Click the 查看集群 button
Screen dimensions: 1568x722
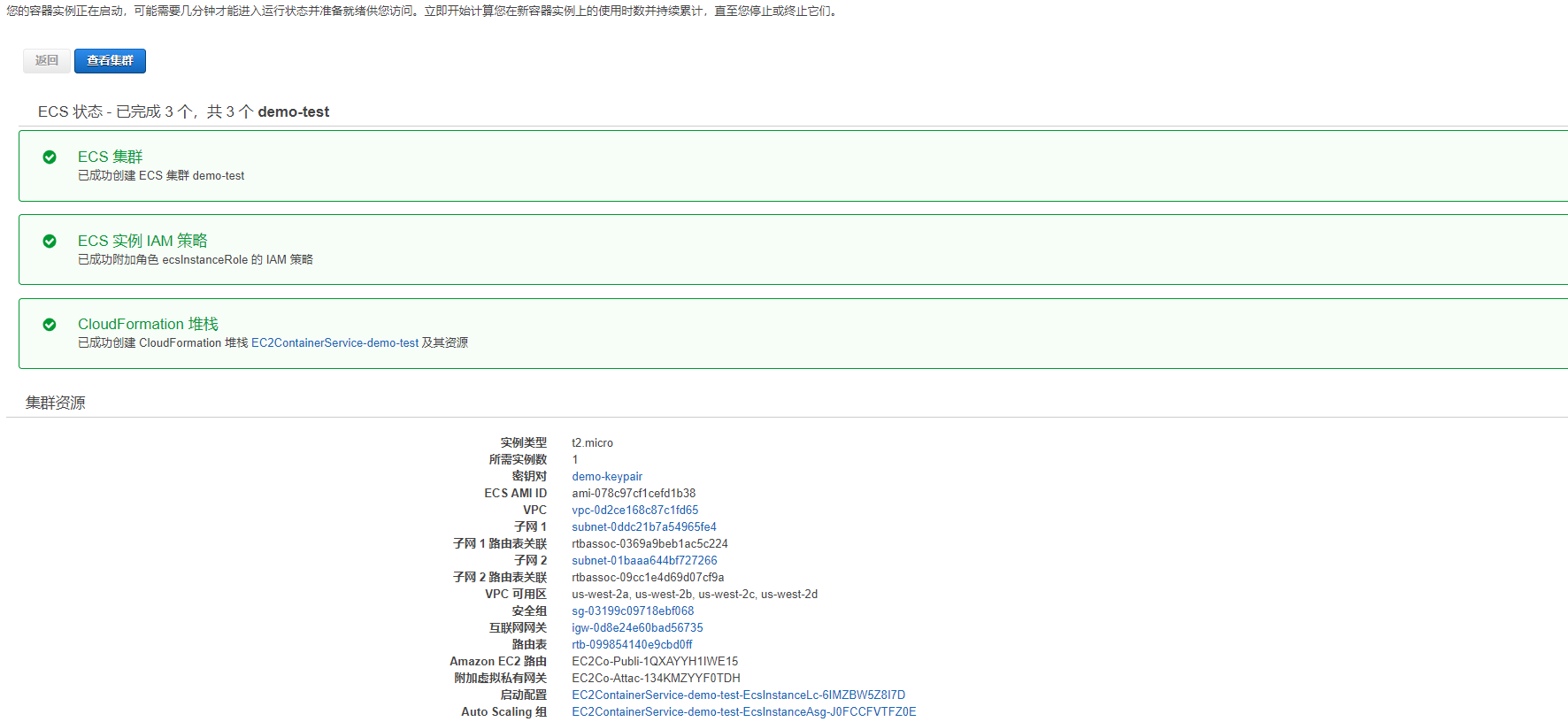point(110,60)
